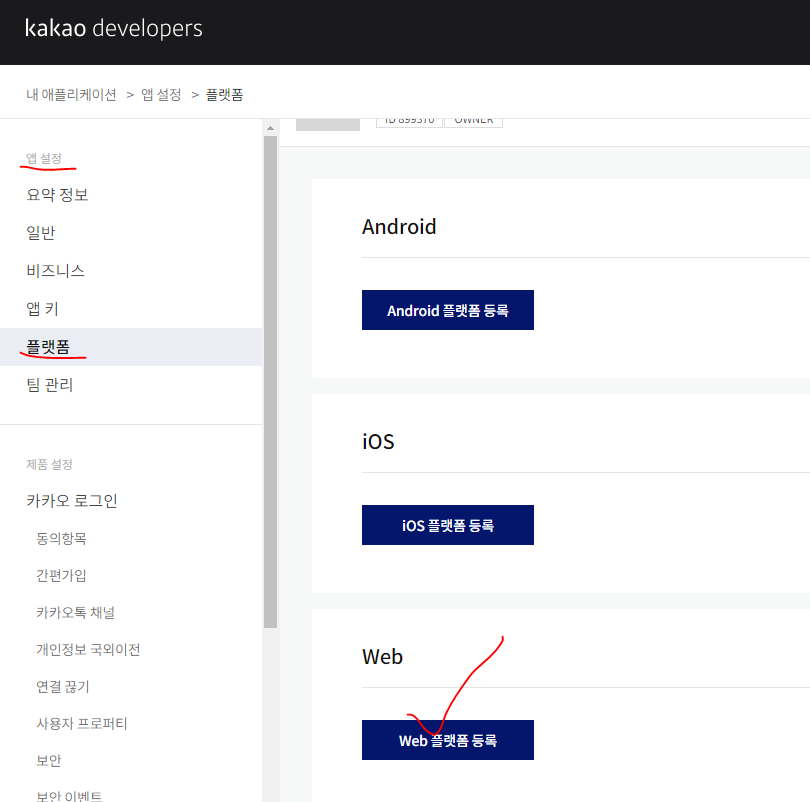Click 플랫폼 in the breadcrumb
810x802 pixels.
224,95
